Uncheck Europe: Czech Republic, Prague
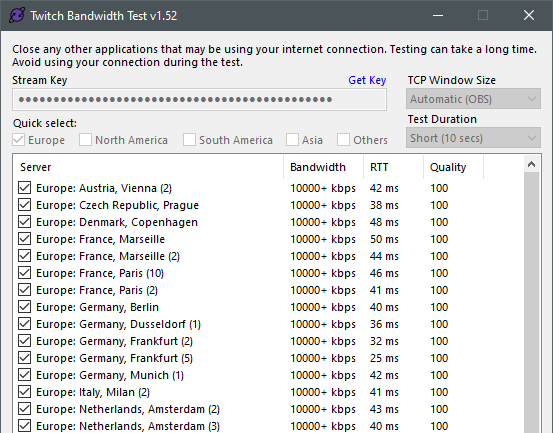The height and width of the screenshot is (433, 553). tap(24, 205)
